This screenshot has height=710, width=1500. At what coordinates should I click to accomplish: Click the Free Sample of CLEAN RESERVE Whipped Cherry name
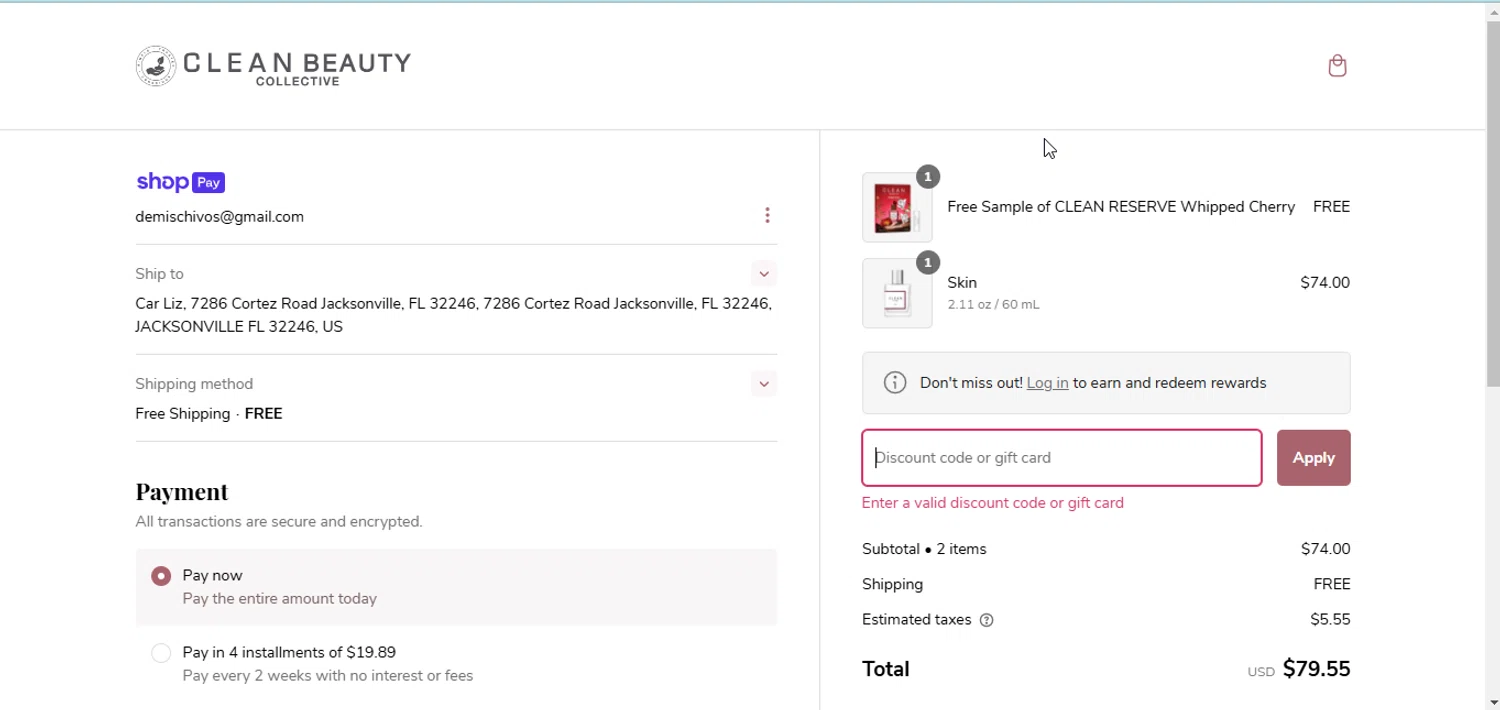[x=1121, y=207]
